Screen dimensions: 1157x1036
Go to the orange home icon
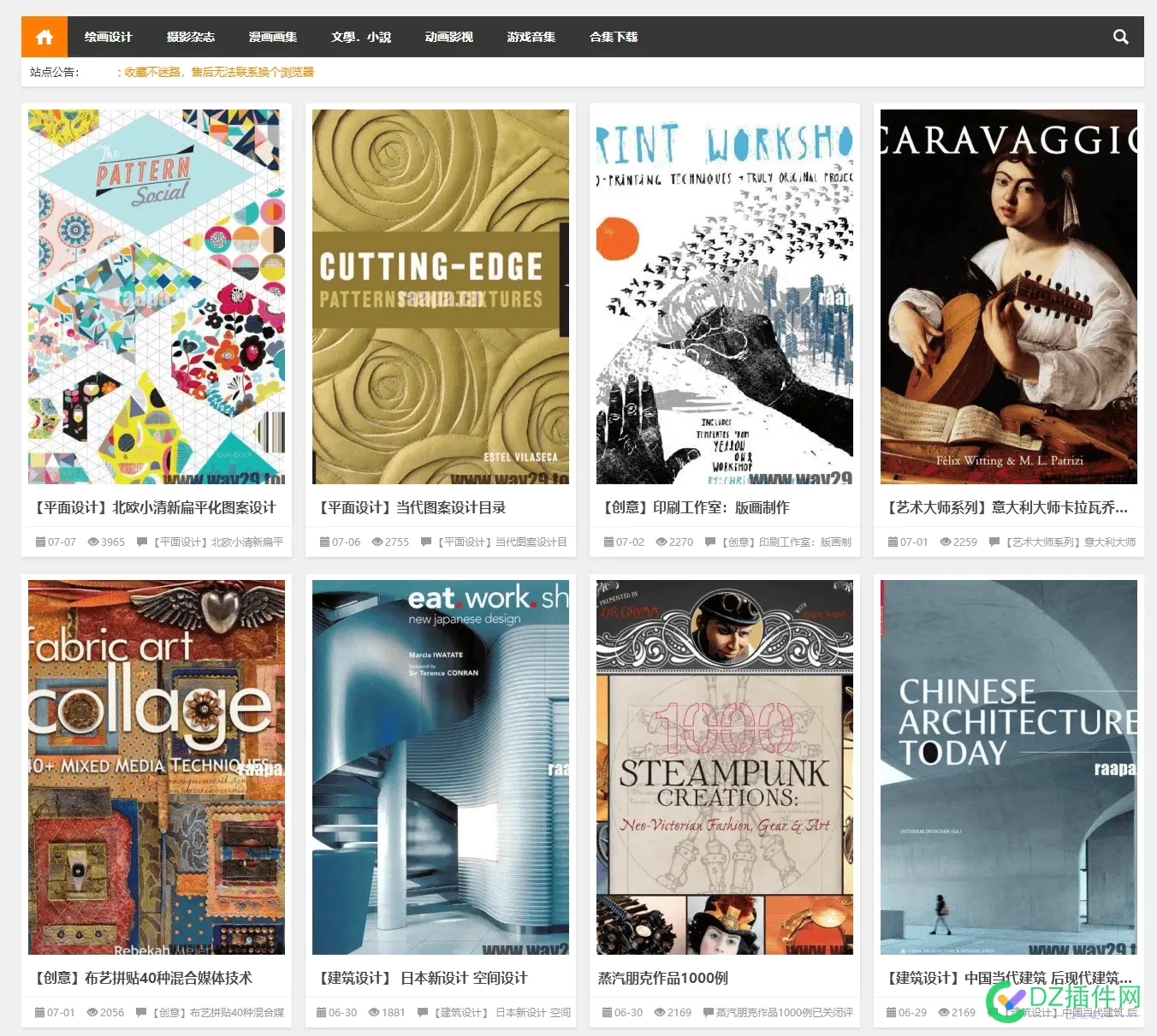tap(44, 37)
